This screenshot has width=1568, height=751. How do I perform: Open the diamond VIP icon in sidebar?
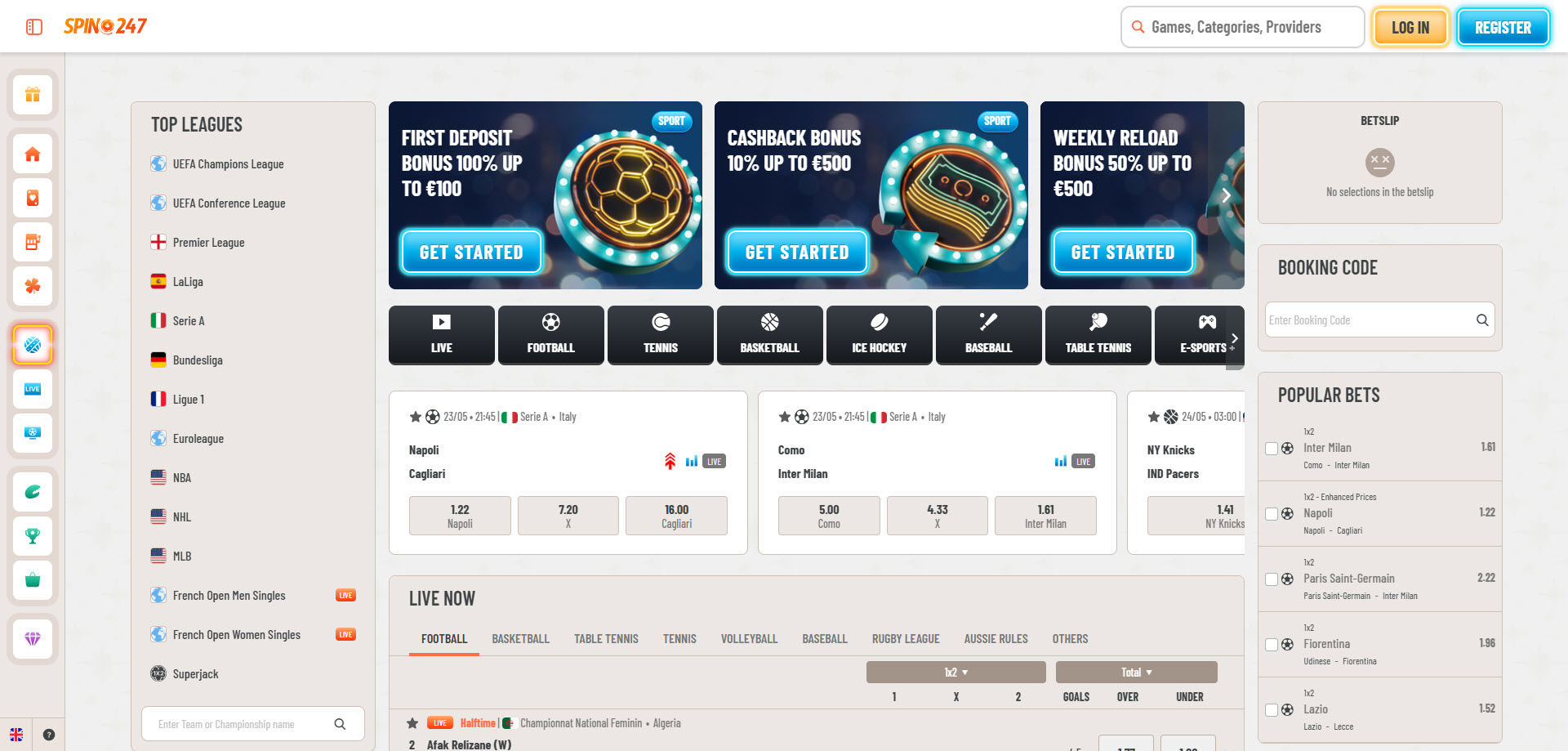33,639
